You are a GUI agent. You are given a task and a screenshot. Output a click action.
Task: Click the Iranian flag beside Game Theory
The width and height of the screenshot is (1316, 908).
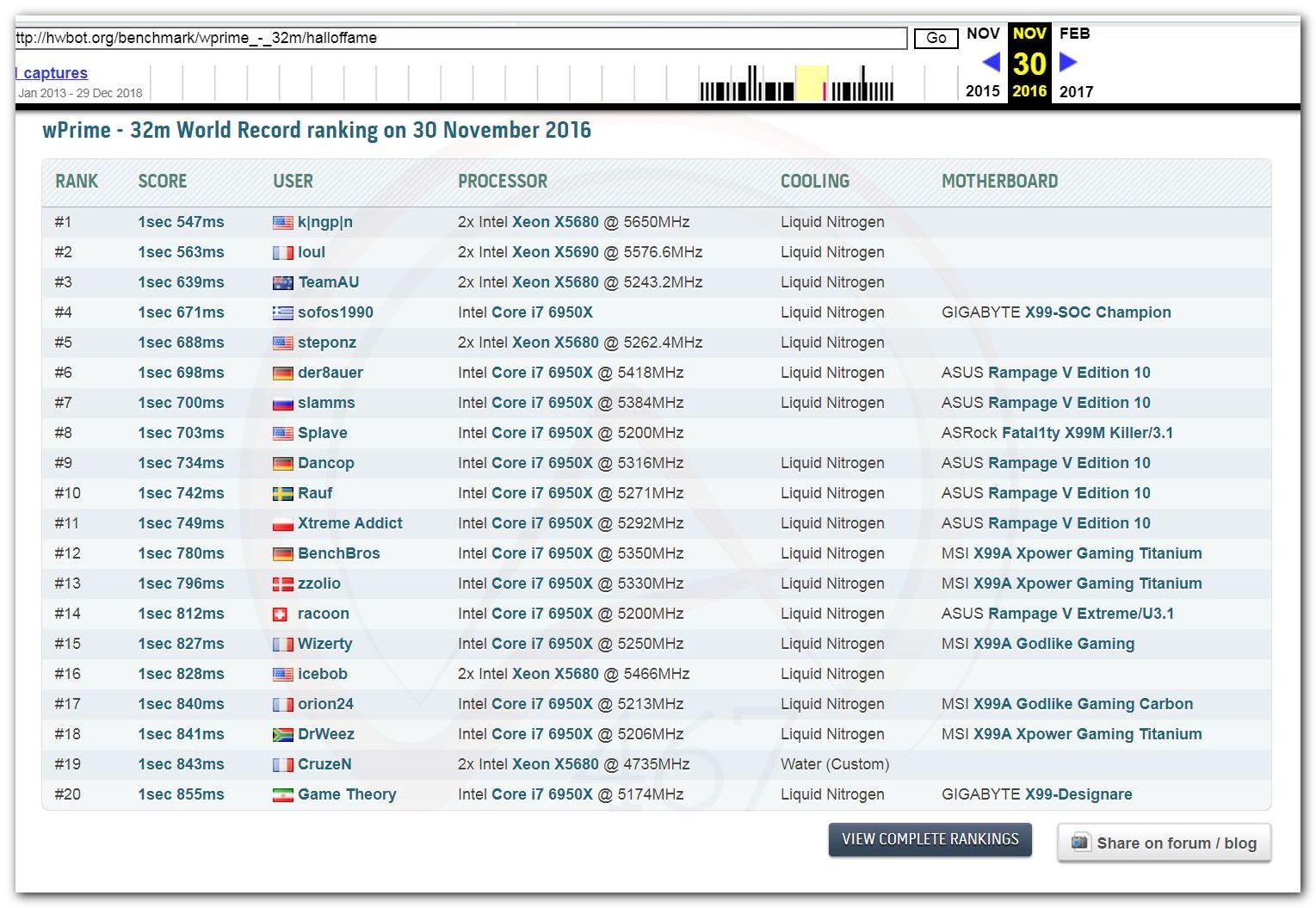[282, 795]
